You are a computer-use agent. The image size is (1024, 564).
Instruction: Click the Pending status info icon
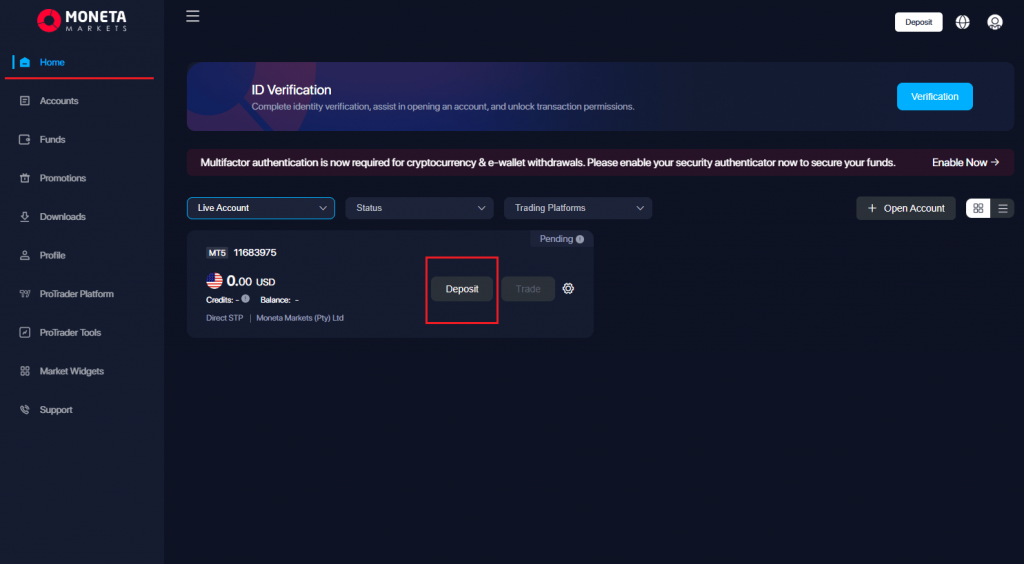580,240
